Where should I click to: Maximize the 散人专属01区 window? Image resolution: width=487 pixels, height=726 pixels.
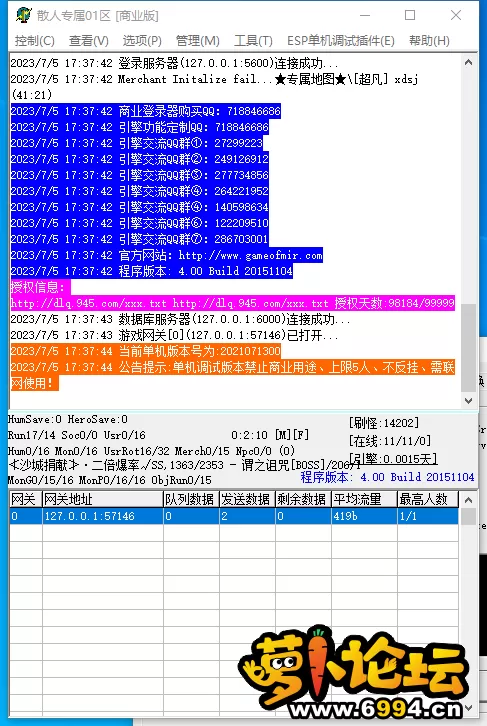pyautogui.click(x=410, y=15)
